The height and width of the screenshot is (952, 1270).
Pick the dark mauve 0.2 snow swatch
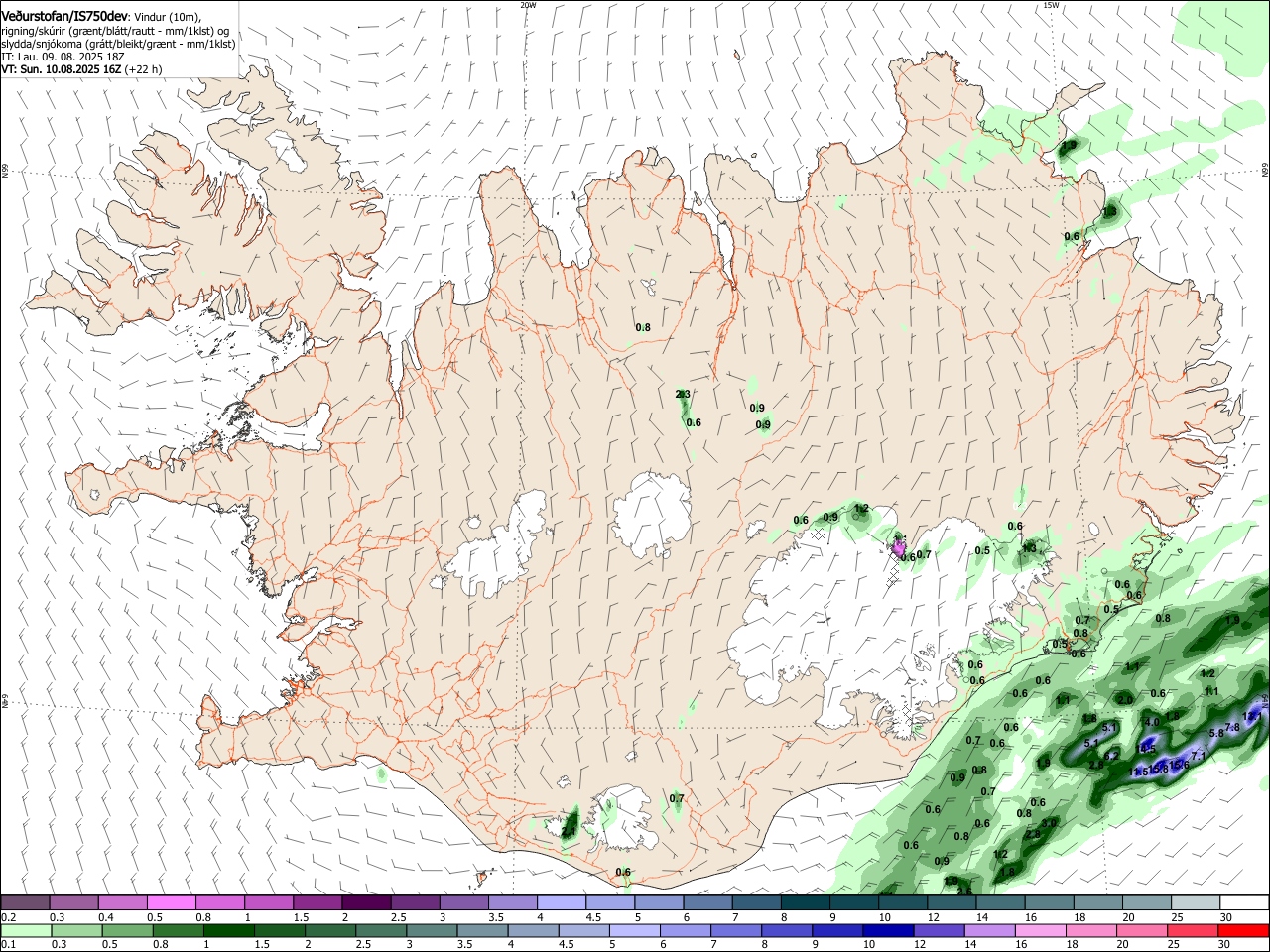coord(26,902)
